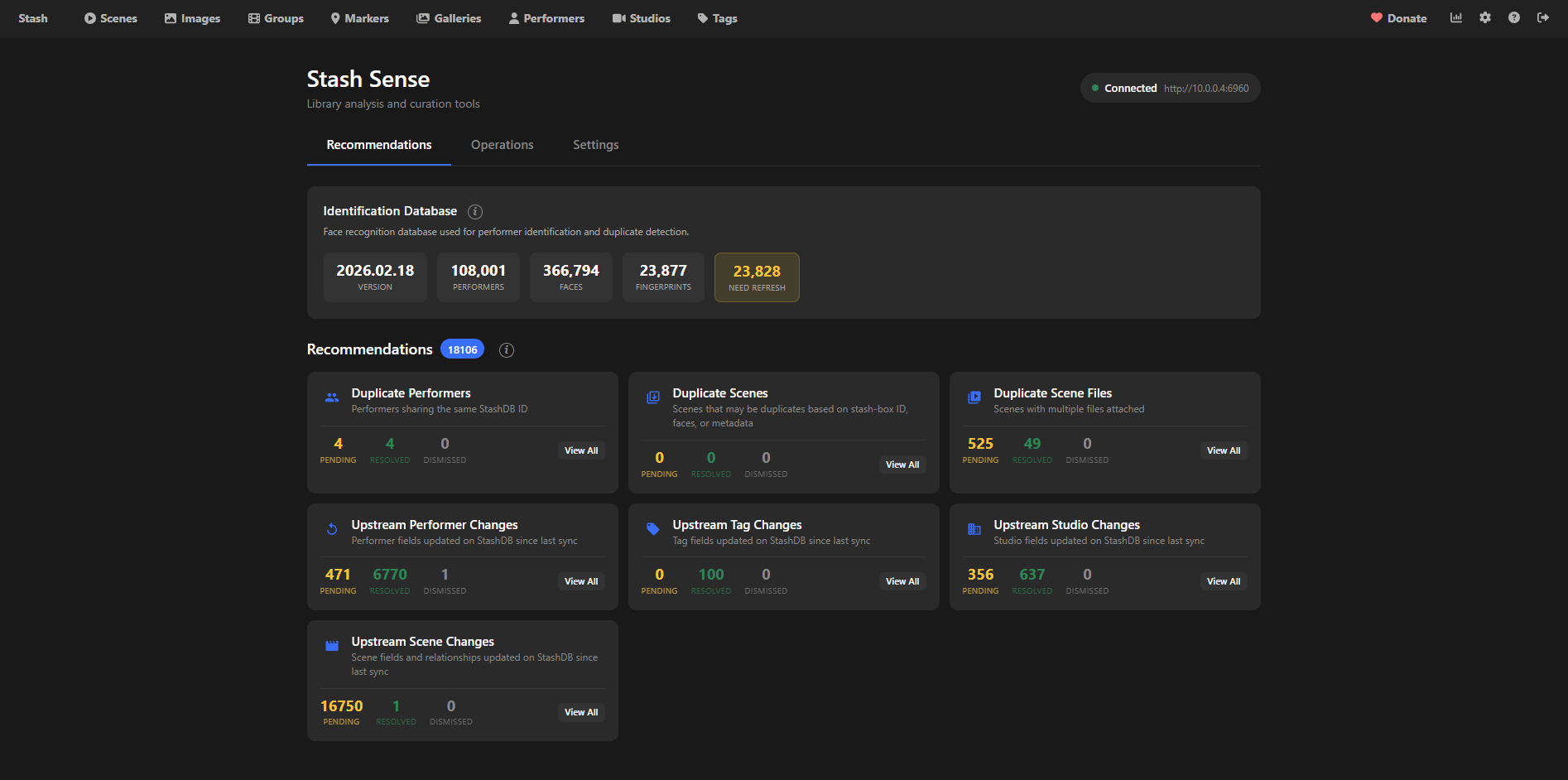This screenshot has height=780, width=1568.
Task: Click the Upstream Scene Changes clapperboard icon
Action: point(332,646)
